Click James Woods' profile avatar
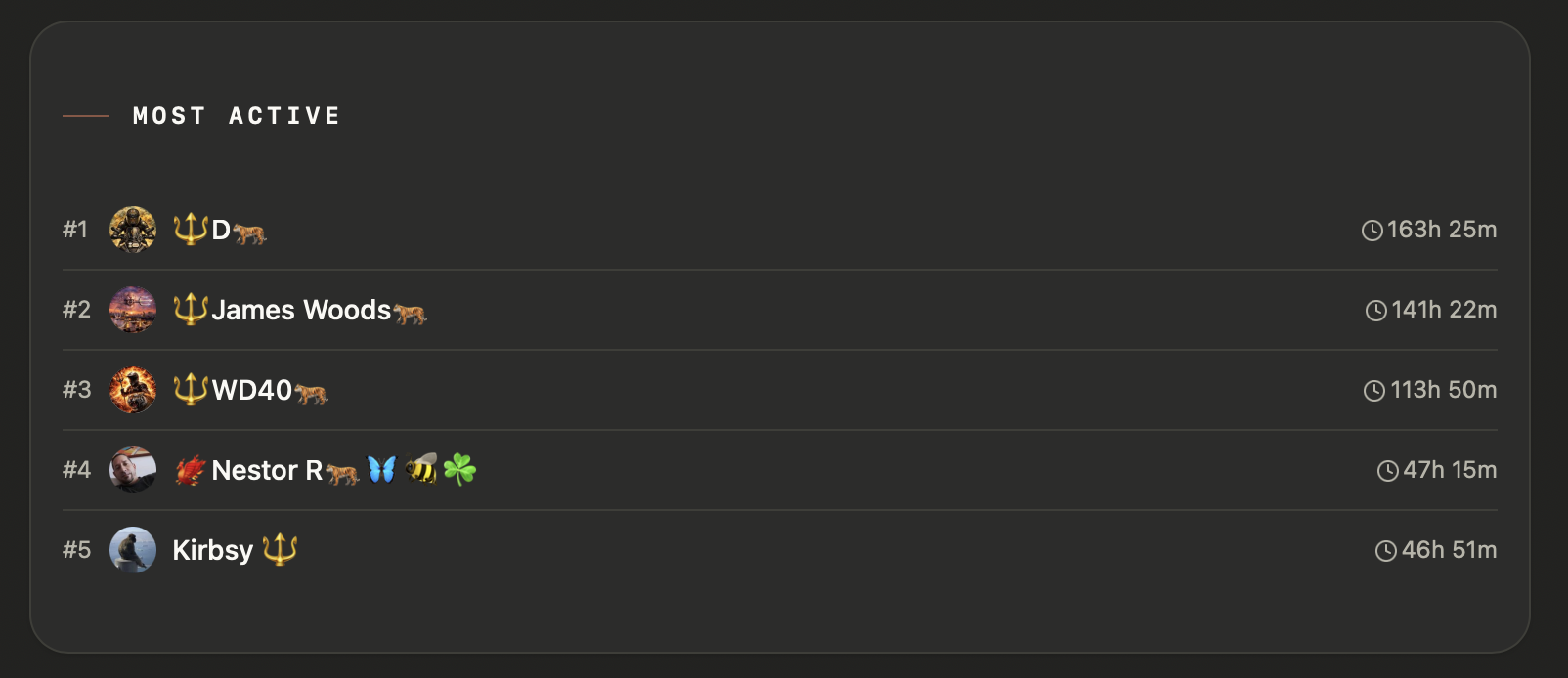1568x678 pixels. point(133,310)
